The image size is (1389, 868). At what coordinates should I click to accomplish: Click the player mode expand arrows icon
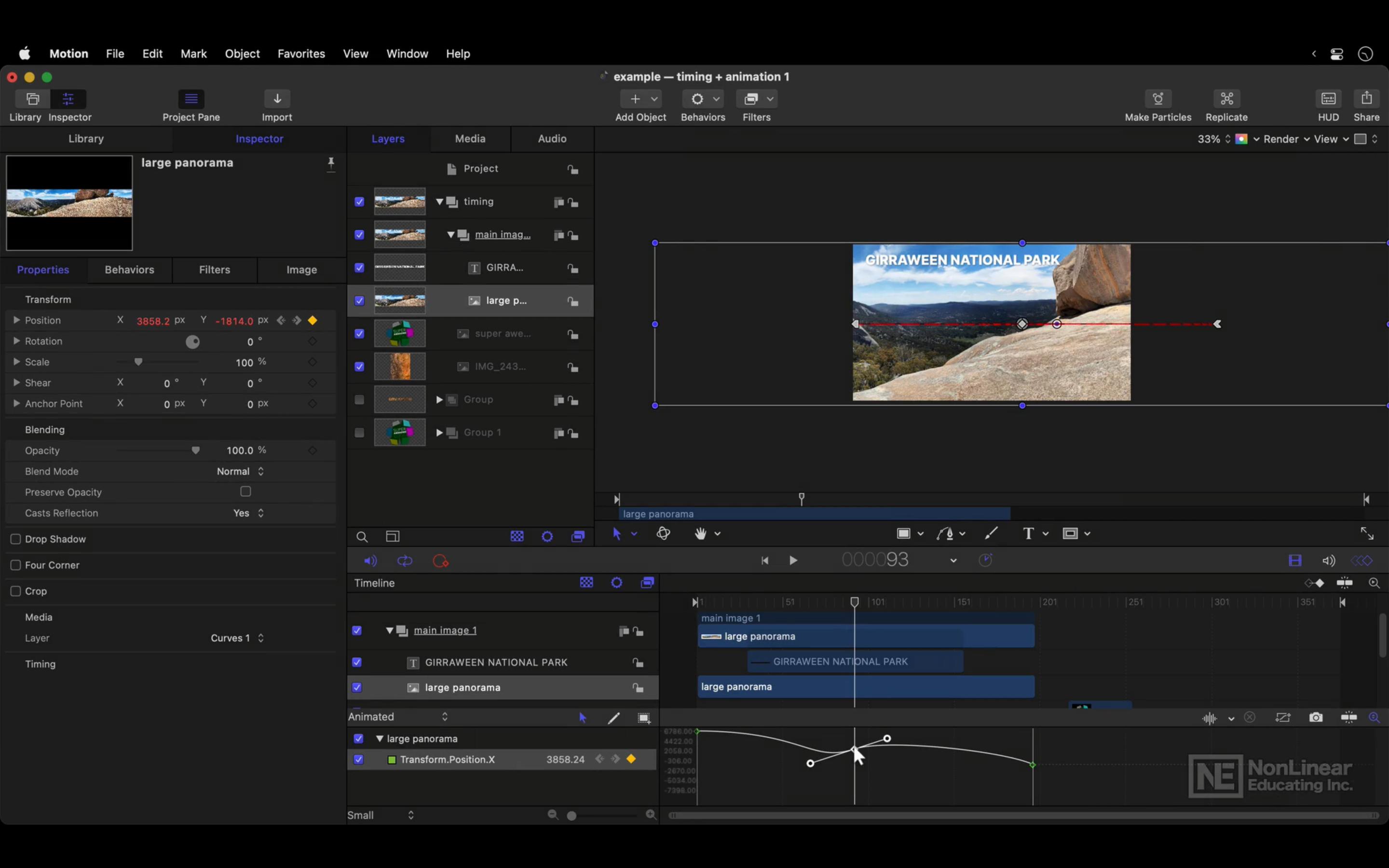coord(1367,534)
